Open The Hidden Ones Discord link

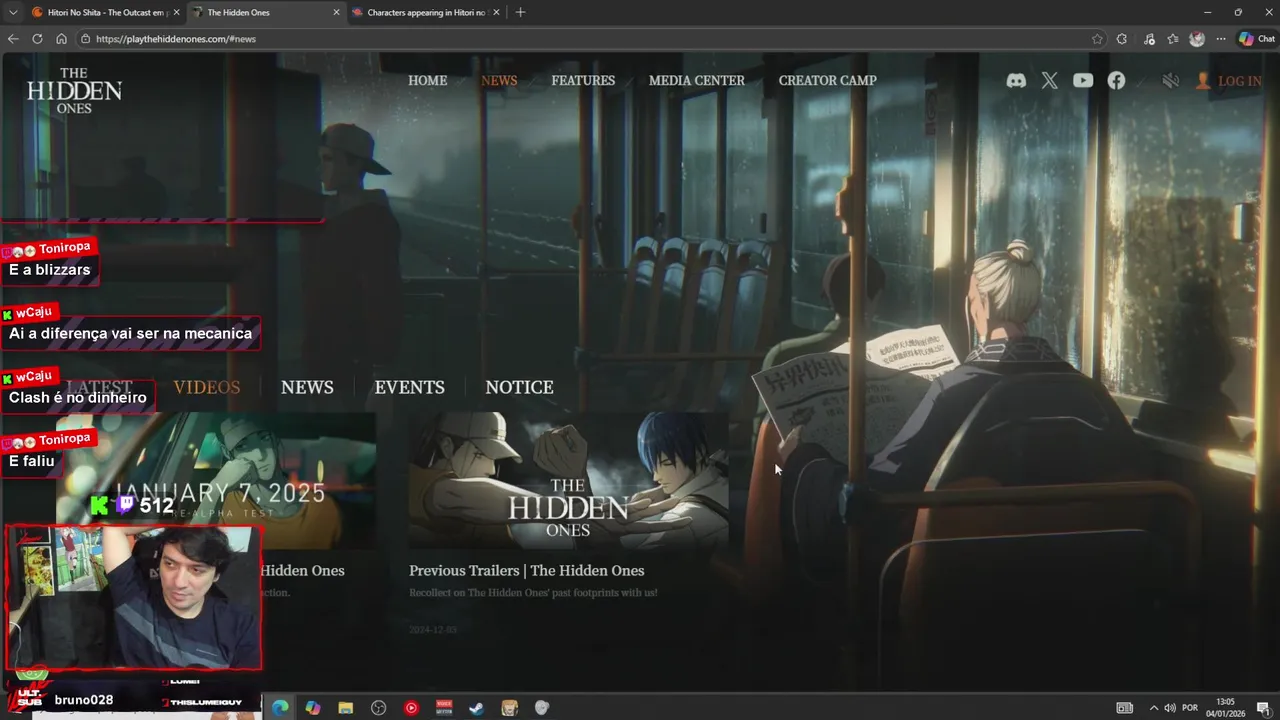coord(1016,81)
